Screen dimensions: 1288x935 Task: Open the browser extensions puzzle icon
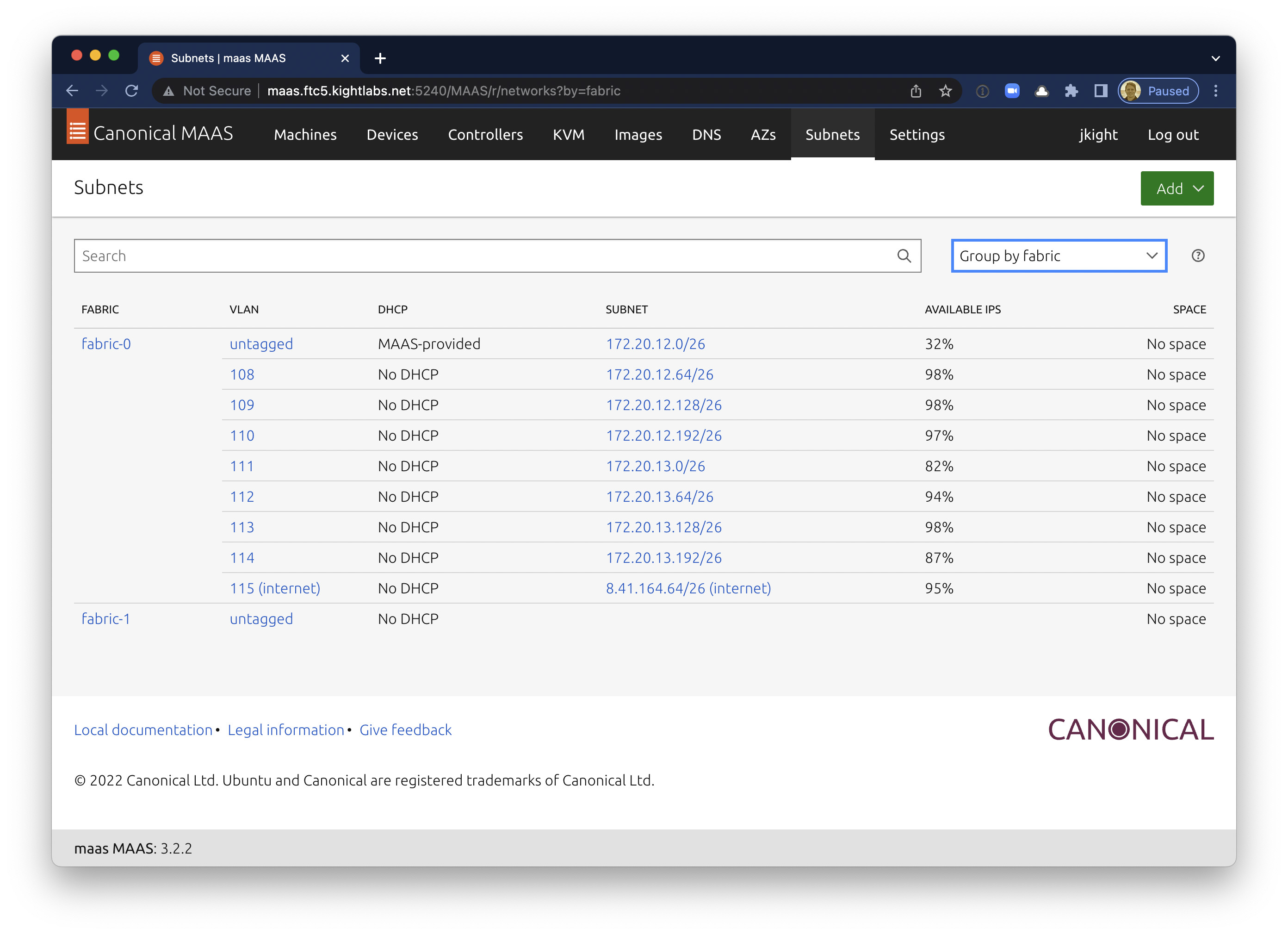(1071, 91)
